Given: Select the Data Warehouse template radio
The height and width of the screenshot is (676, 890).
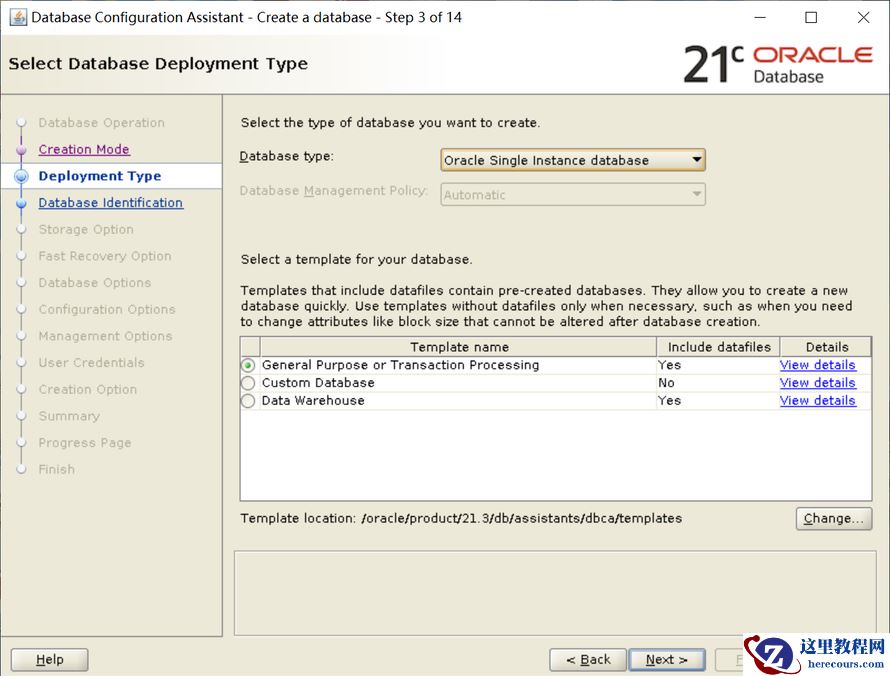Looking at the screenshot, I should 248,401.
